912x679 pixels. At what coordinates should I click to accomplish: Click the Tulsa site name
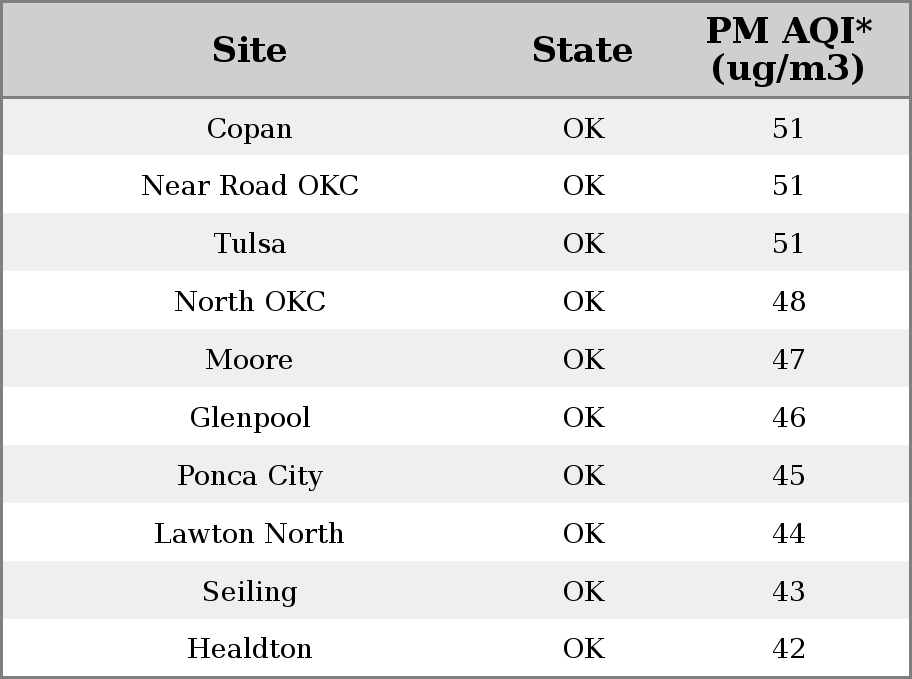250,243
